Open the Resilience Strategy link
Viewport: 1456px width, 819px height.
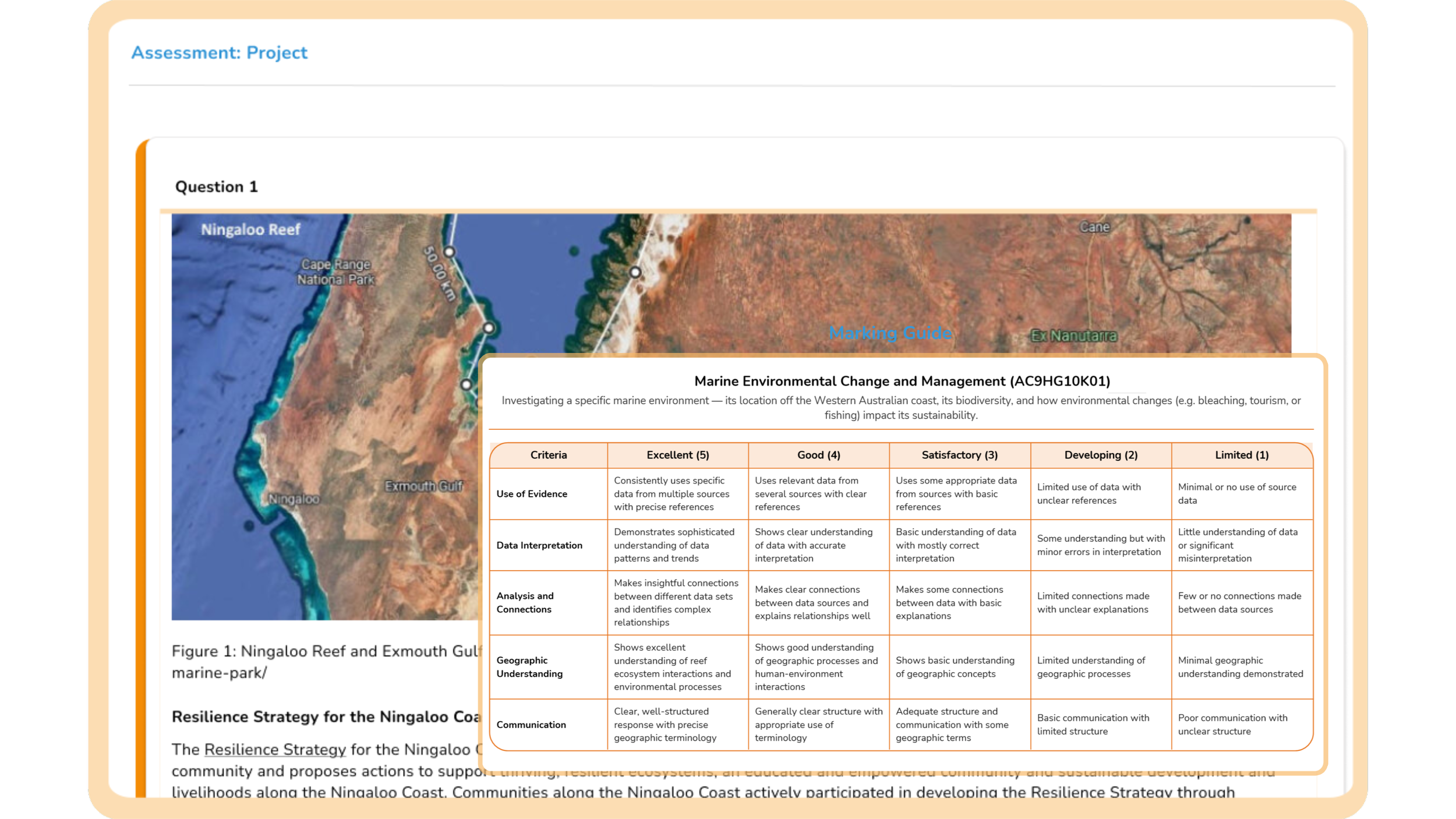(275, 749)
